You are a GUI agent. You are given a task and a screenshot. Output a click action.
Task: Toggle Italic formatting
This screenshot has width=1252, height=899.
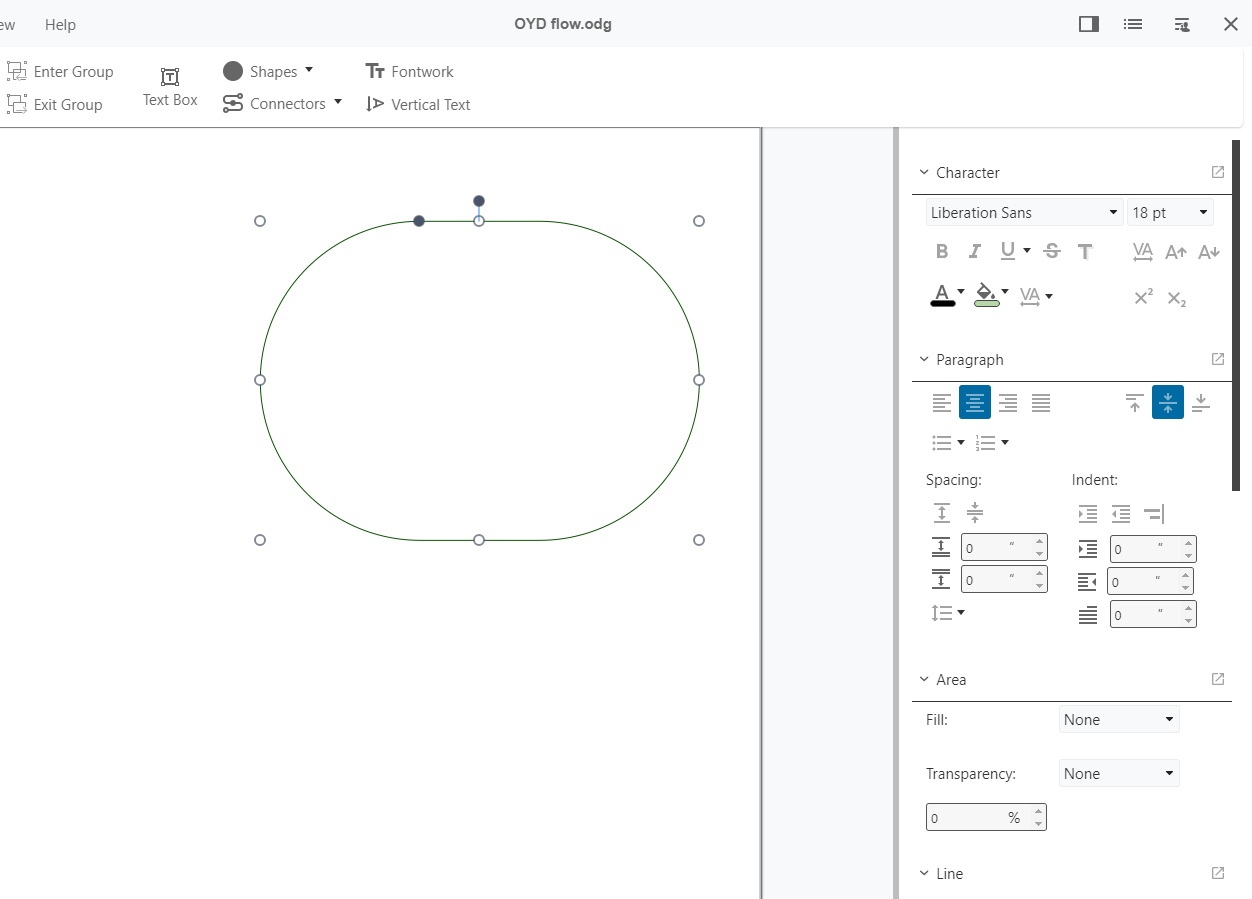[x=975, y=251]
